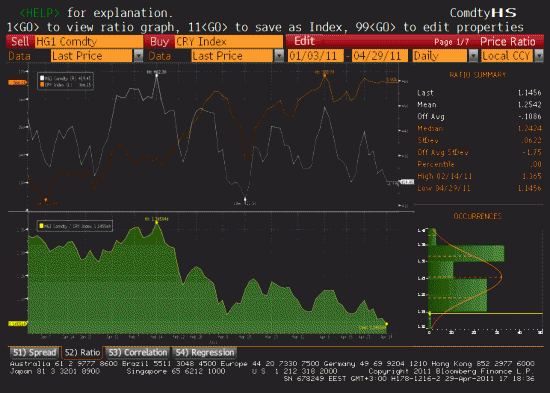Click the Median value 1.2424
This screenshot has height=393, width=550.
(x=530, y=128)
